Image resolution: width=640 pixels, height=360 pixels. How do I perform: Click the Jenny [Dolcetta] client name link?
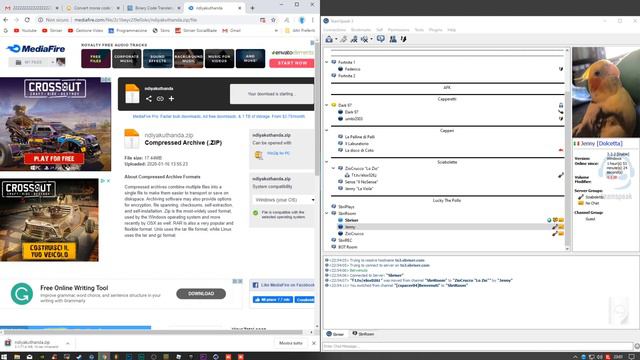pyautogui.click(x=602, y=144)
